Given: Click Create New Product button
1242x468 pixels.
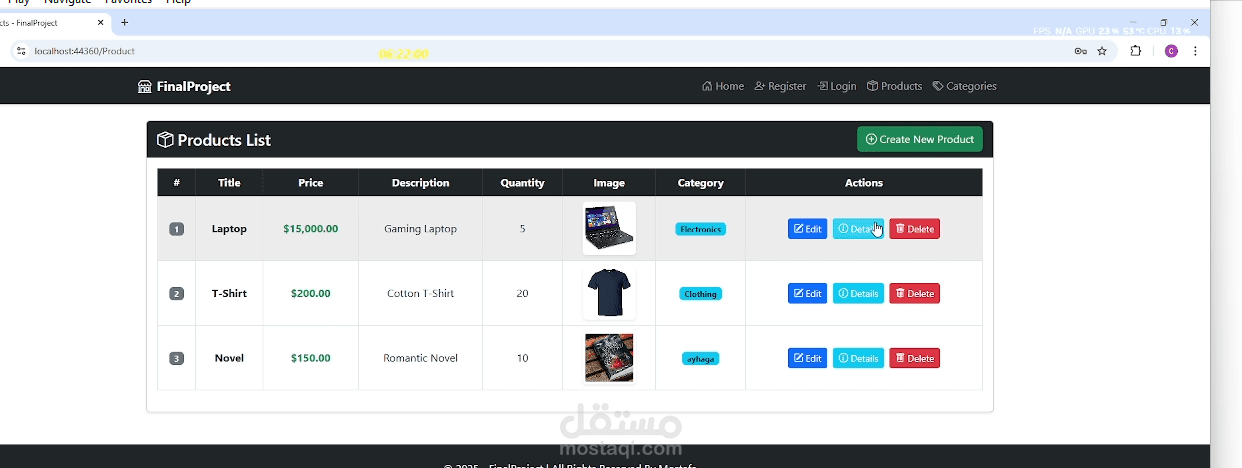Looking at the screenshot, I should 920,139.
